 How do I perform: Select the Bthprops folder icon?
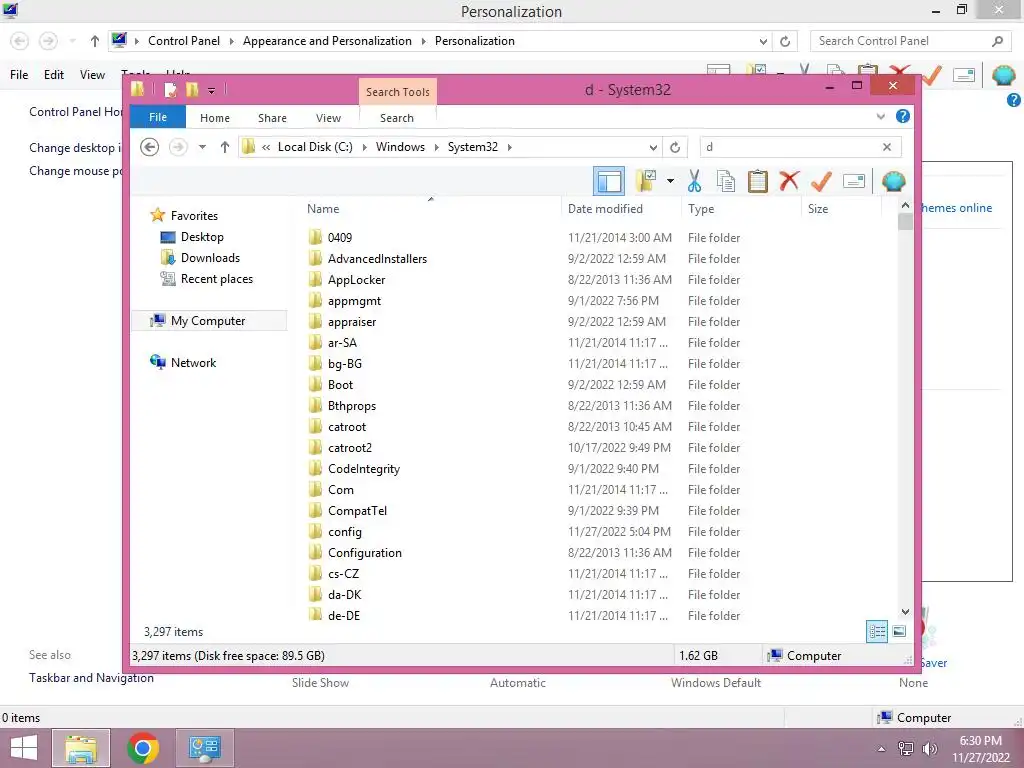(x=315, y=406)
